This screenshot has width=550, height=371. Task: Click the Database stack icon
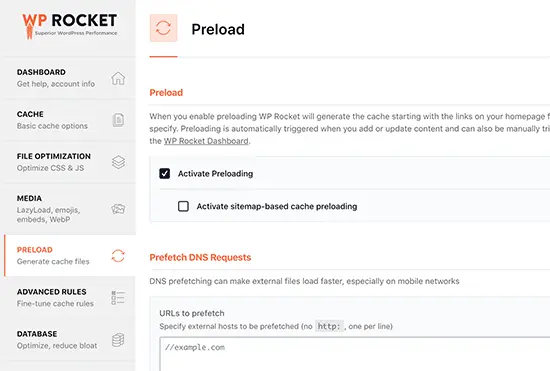pyautogui.click(x=118, y=340)
